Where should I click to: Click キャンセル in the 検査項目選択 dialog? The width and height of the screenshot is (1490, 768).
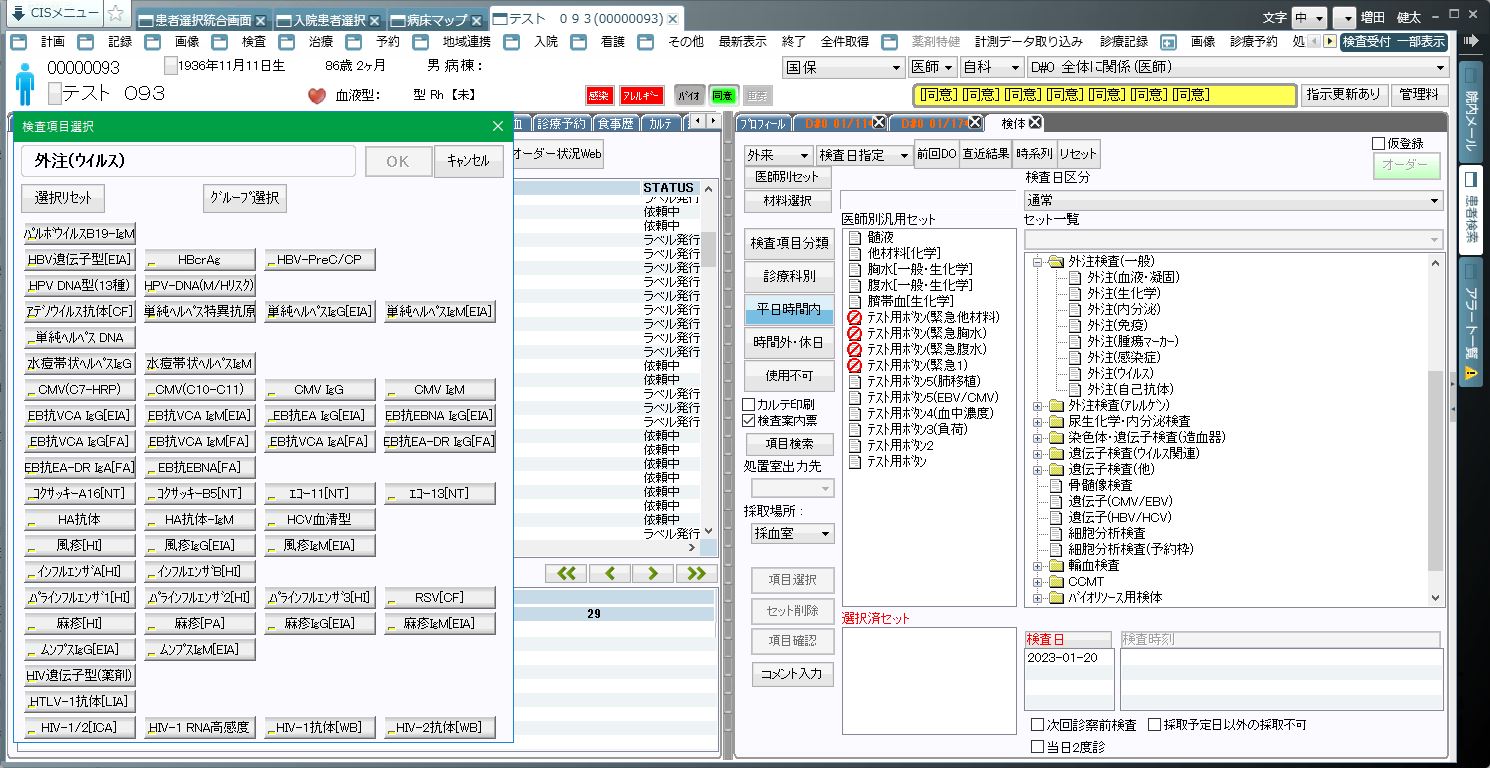click(x=468, y=161)
